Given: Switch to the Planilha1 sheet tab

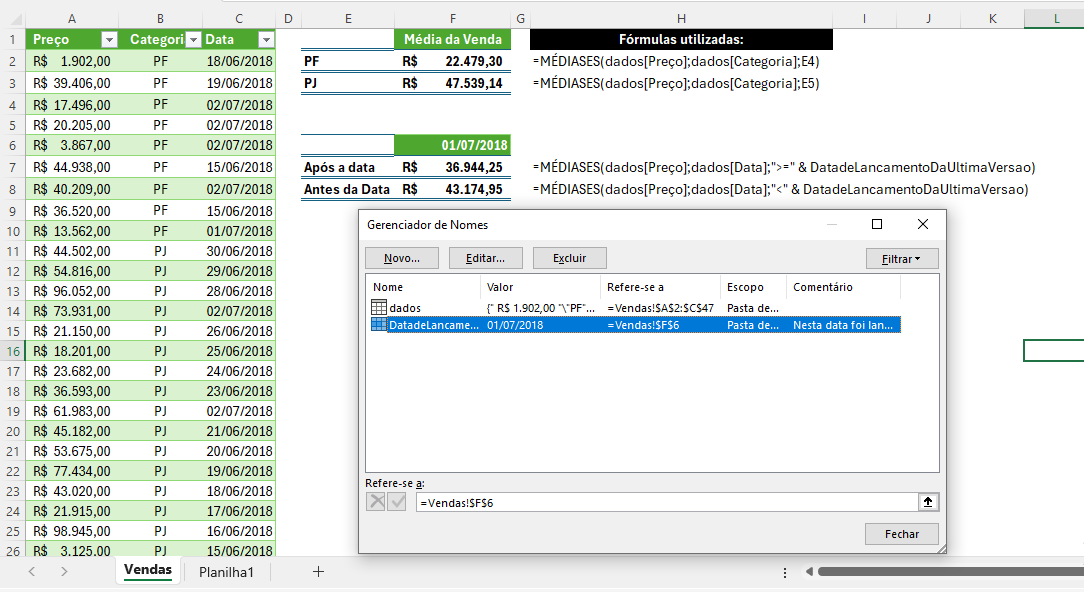Looking at the screenshot, I should coord(226,572).
